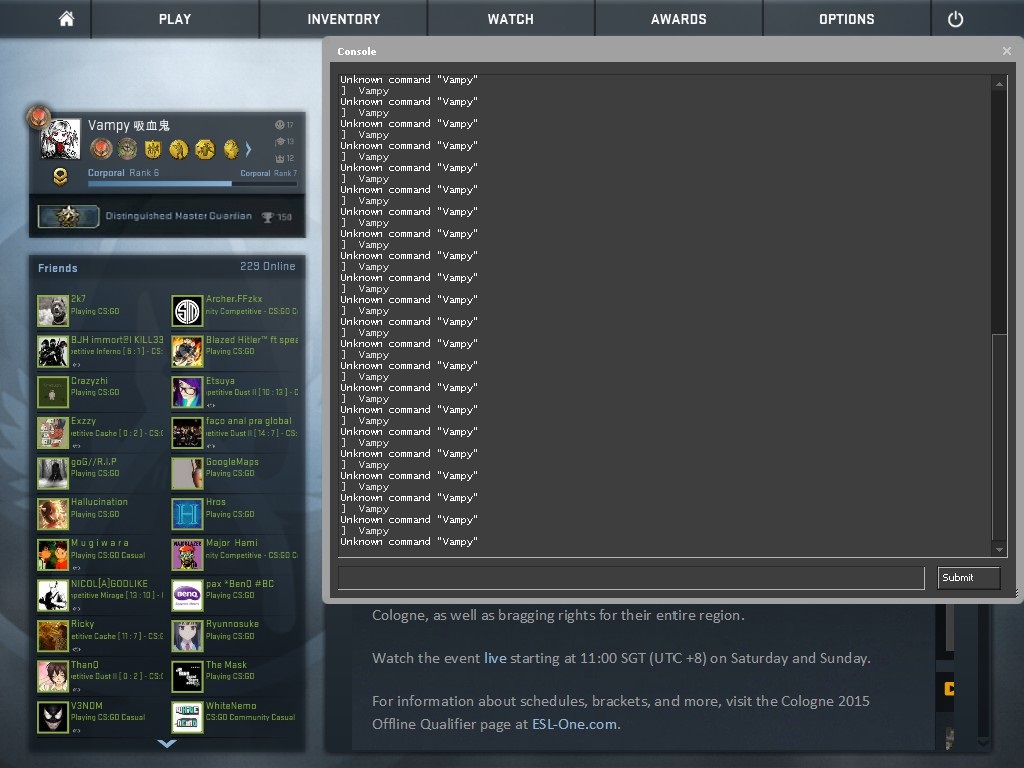Select friend Hallucination avatar
This screenshot has width=1024, height=768.
pos(53,514)
